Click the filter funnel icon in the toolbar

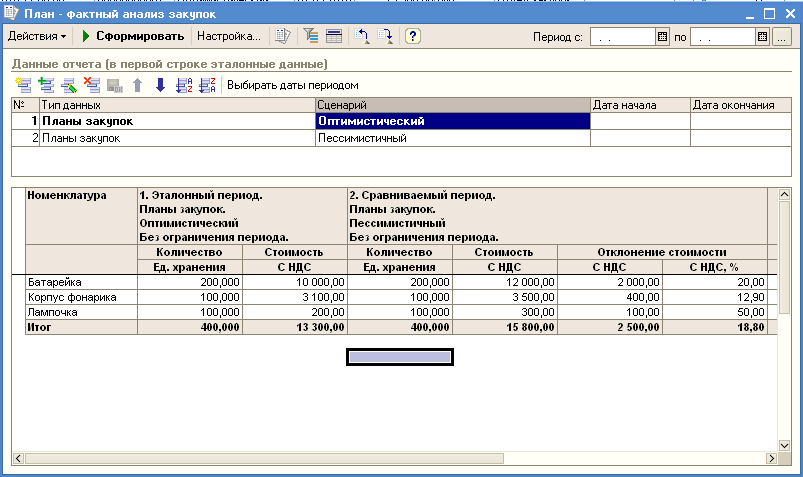pos(310,36)
